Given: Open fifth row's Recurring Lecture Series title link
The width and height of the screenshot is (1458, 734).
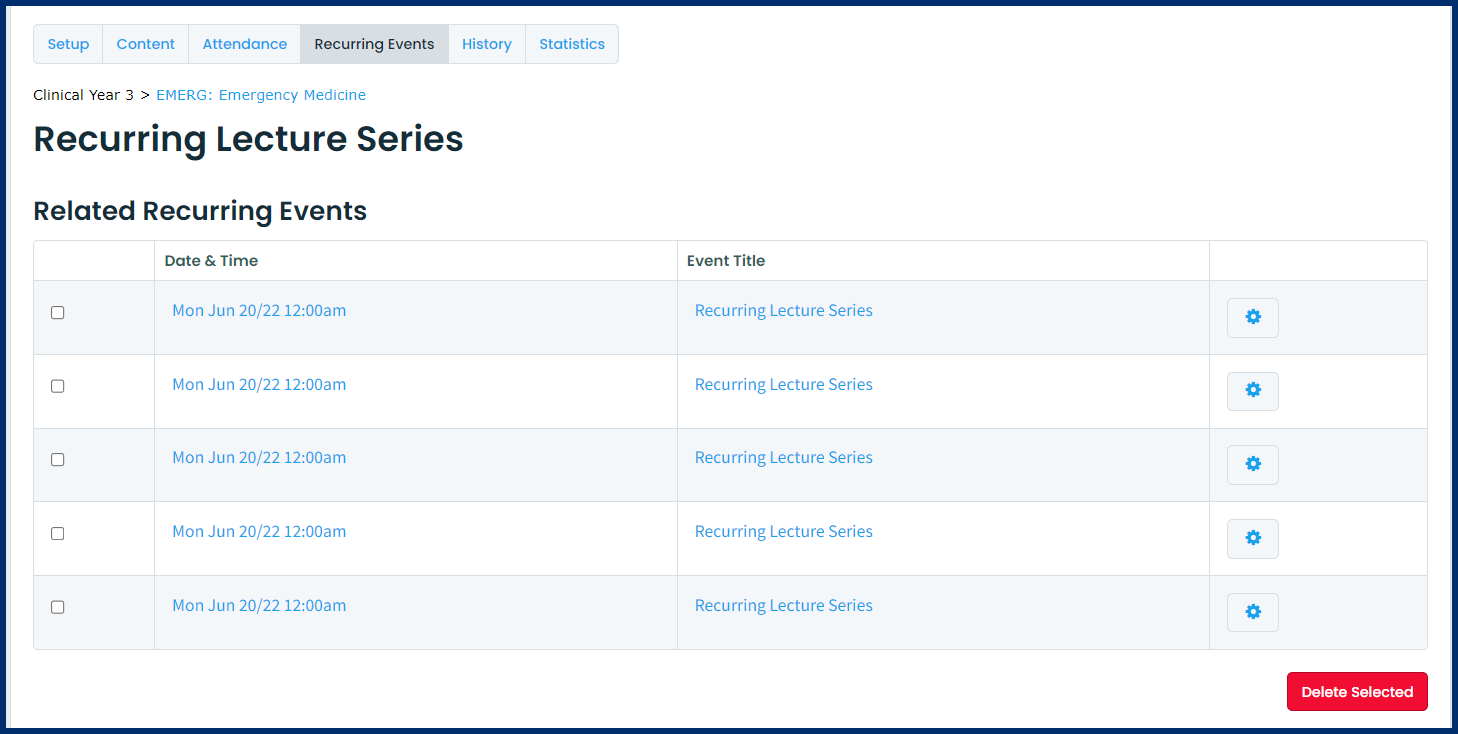Looking at the screenshot, I should tap(783, 605).
